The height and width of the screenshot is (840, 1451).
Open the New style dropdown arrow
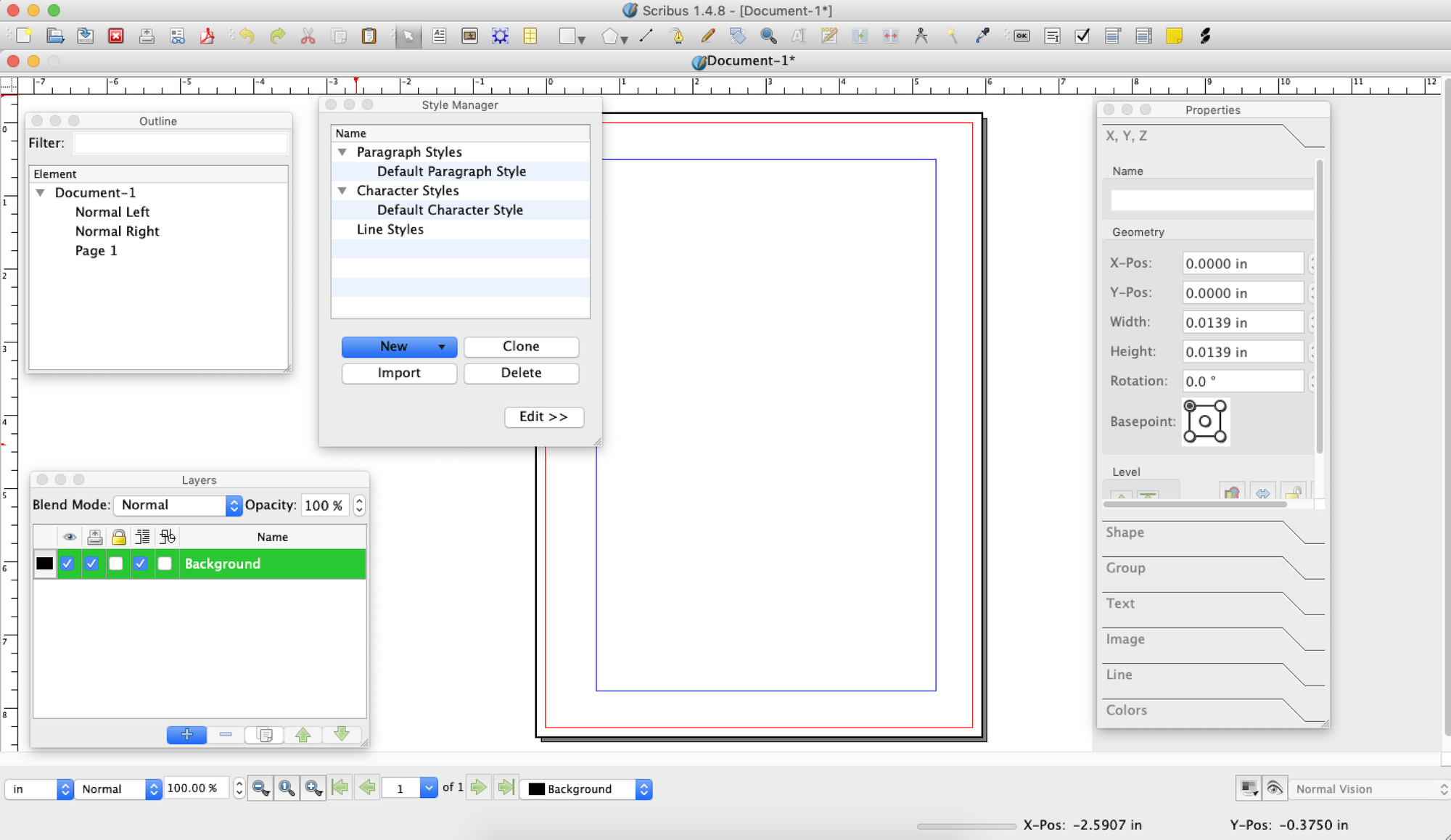(x=442, y=346)
